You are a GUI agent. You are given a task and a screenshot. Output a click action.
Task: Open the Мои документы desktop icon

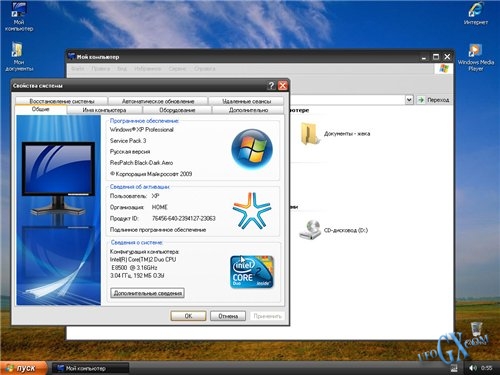pos(19,57)
